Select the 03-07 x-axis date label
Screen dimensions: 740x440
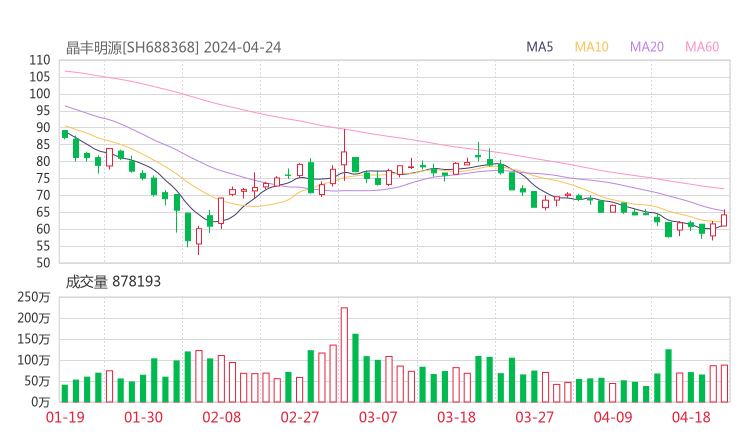coord(378,418)
